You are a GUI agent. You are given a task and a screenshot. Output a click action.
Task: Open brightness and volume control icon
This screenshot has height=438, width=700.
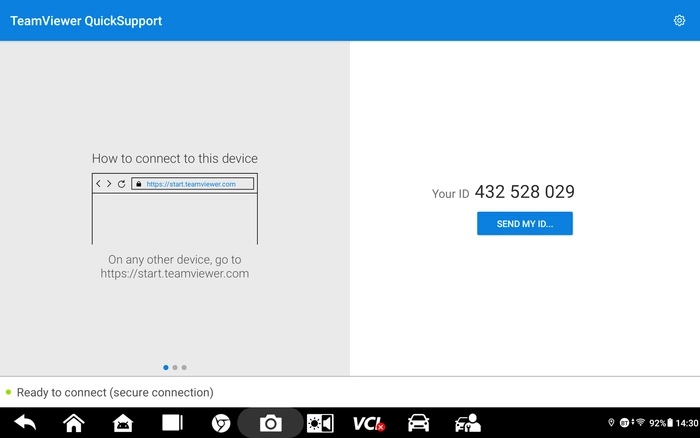pos(320,423)
